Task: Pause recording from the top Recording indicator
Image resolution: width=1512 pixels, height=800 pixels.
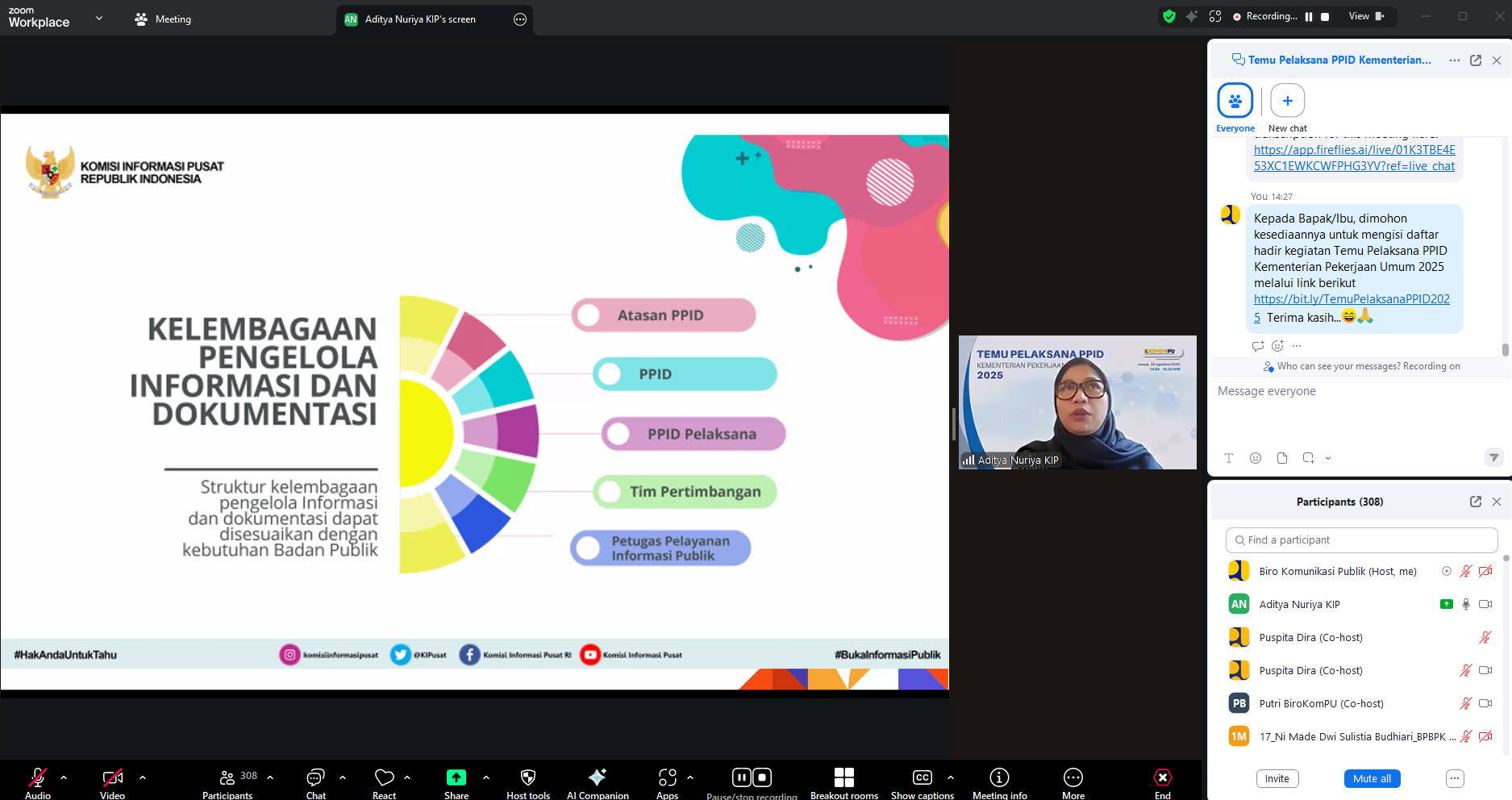Action: tap(1309, 16)
